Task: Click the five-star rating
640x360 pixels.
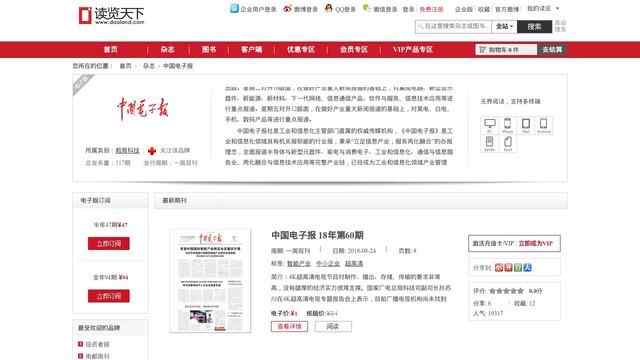Action: (x=506, y=291)
